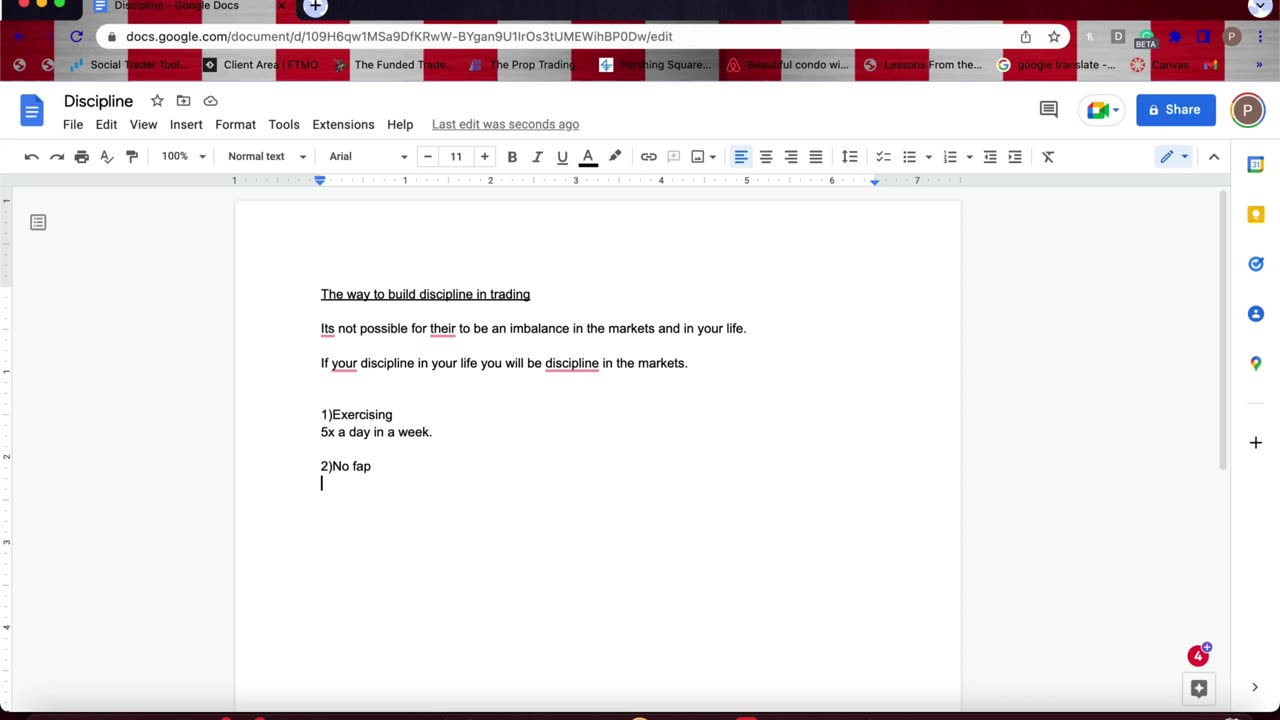Decrease font size with minus button
The width and height of the screenshot is (1280, 720).
[x=428, y=157]
